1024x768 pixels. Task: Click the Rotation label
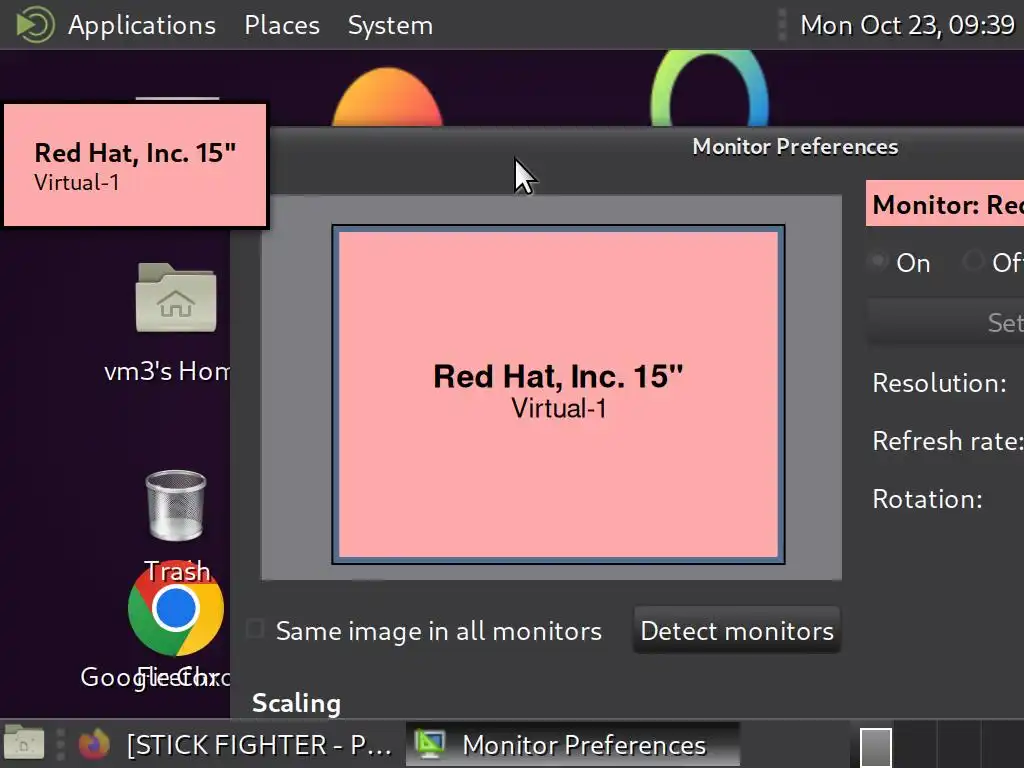(x=927, y=499)
